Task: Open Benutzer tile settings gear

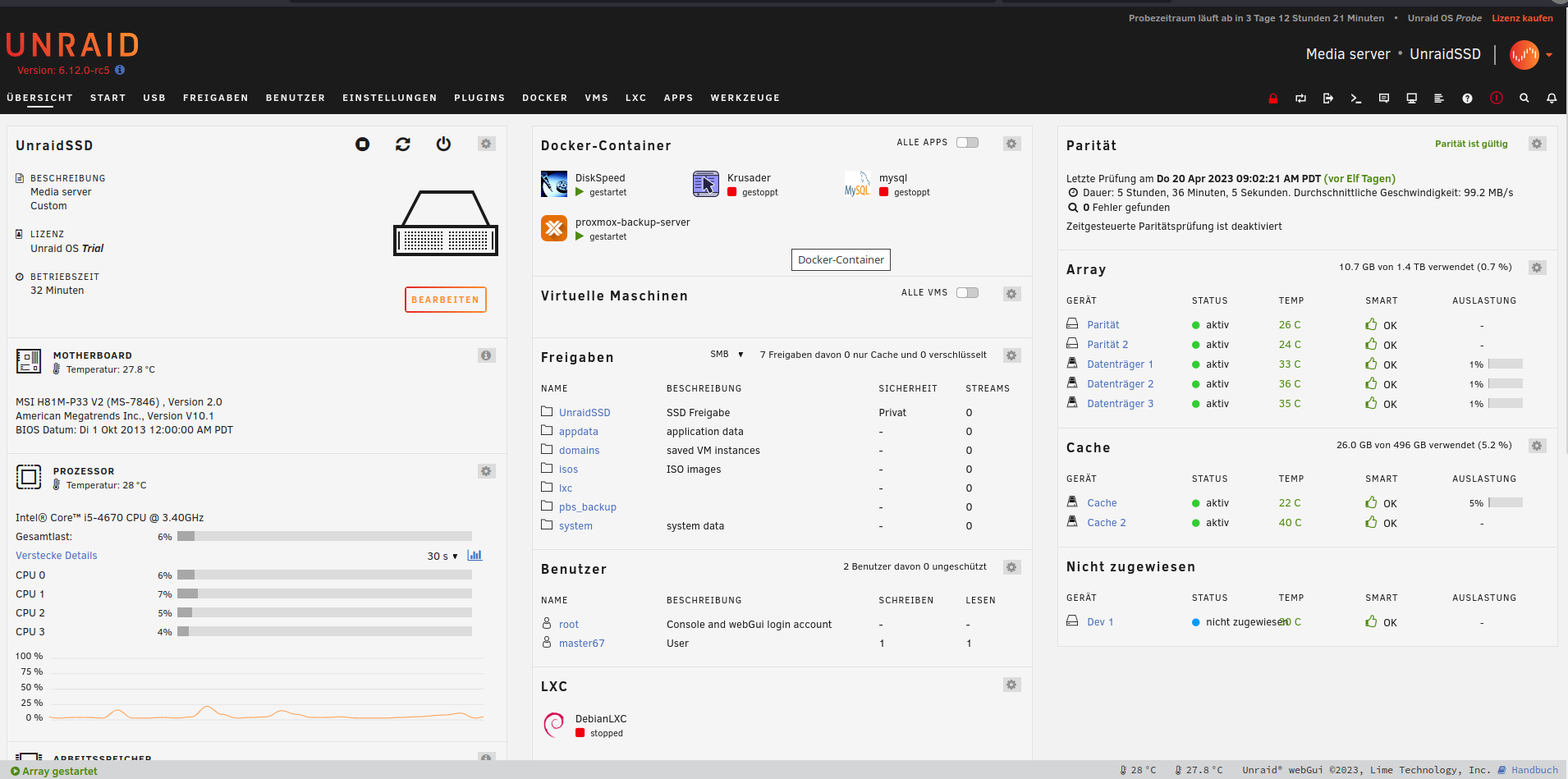Action: pos(1011,567)
